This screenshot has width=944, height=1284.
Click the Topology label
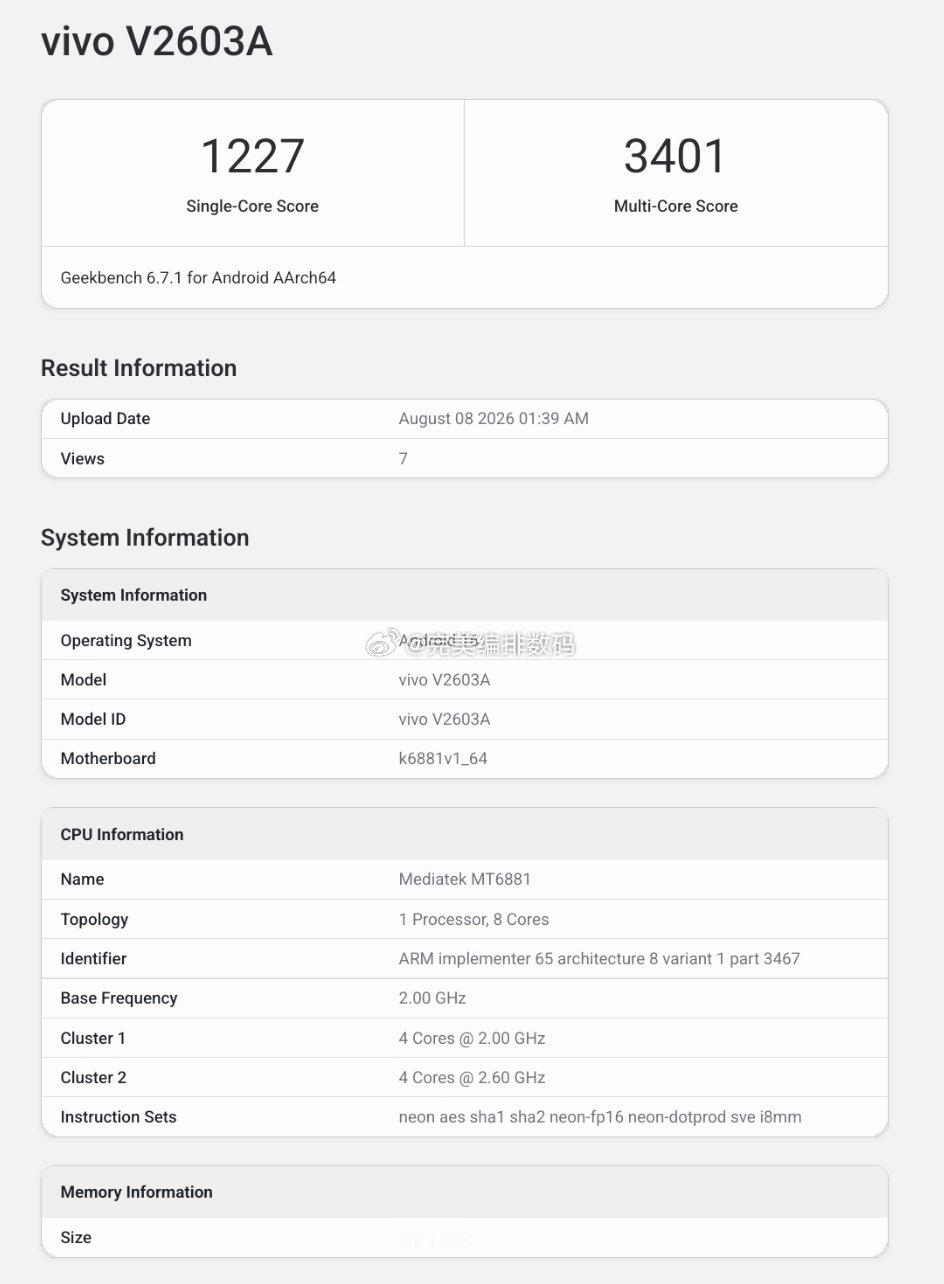94,920
